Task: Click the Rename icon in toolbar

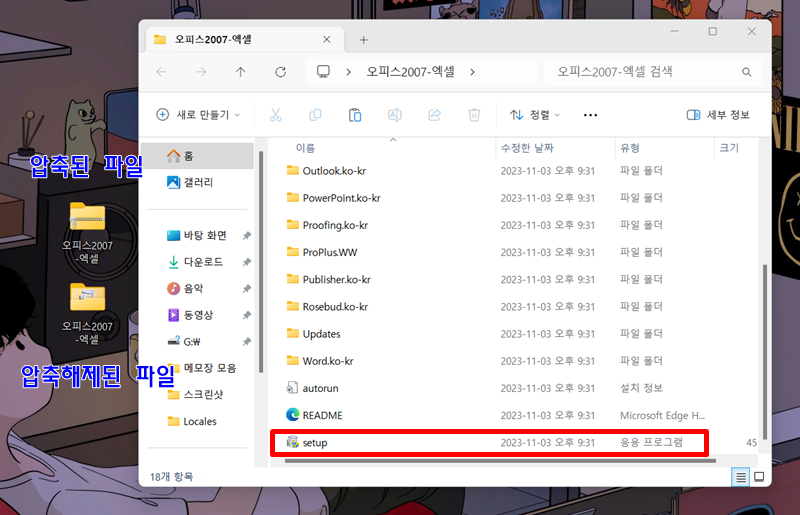Action: point(394,115)
